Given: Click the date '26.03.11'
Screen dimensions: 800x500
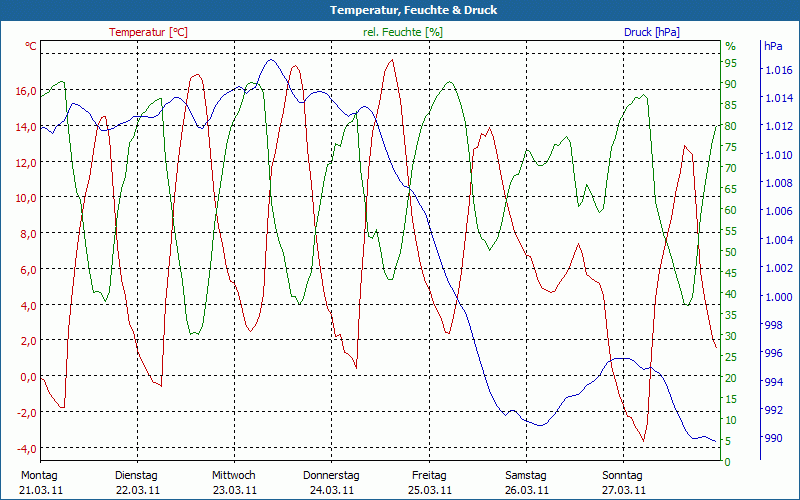Looking at the screenshot, I should tap(527, 490).
